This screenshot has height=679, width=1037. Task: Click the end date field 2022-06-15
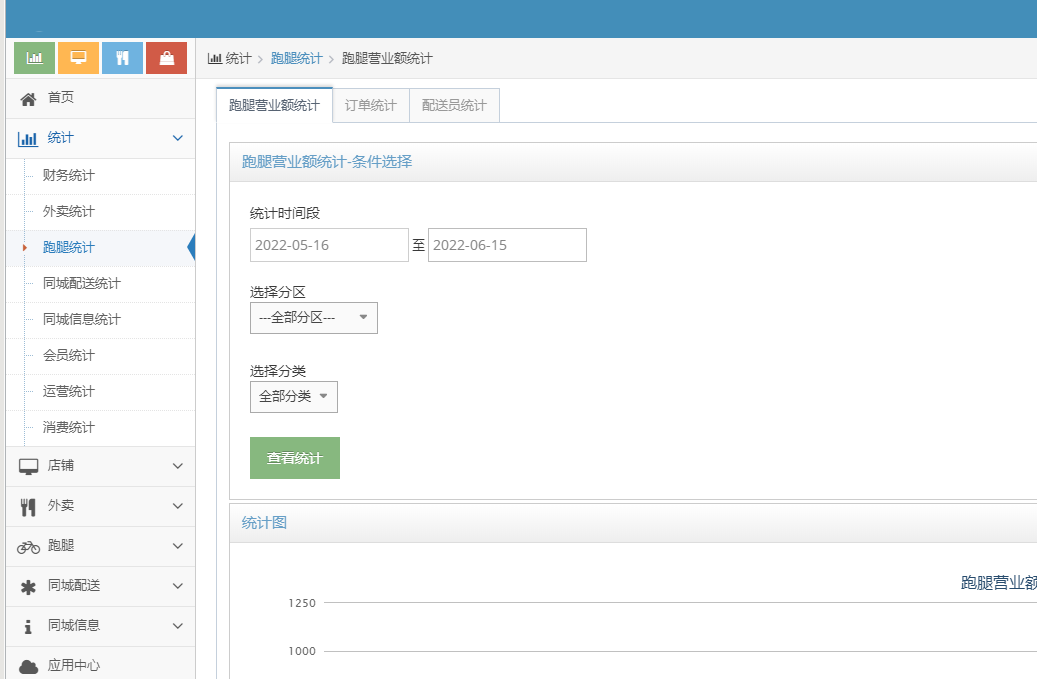(x=507, y=245)
